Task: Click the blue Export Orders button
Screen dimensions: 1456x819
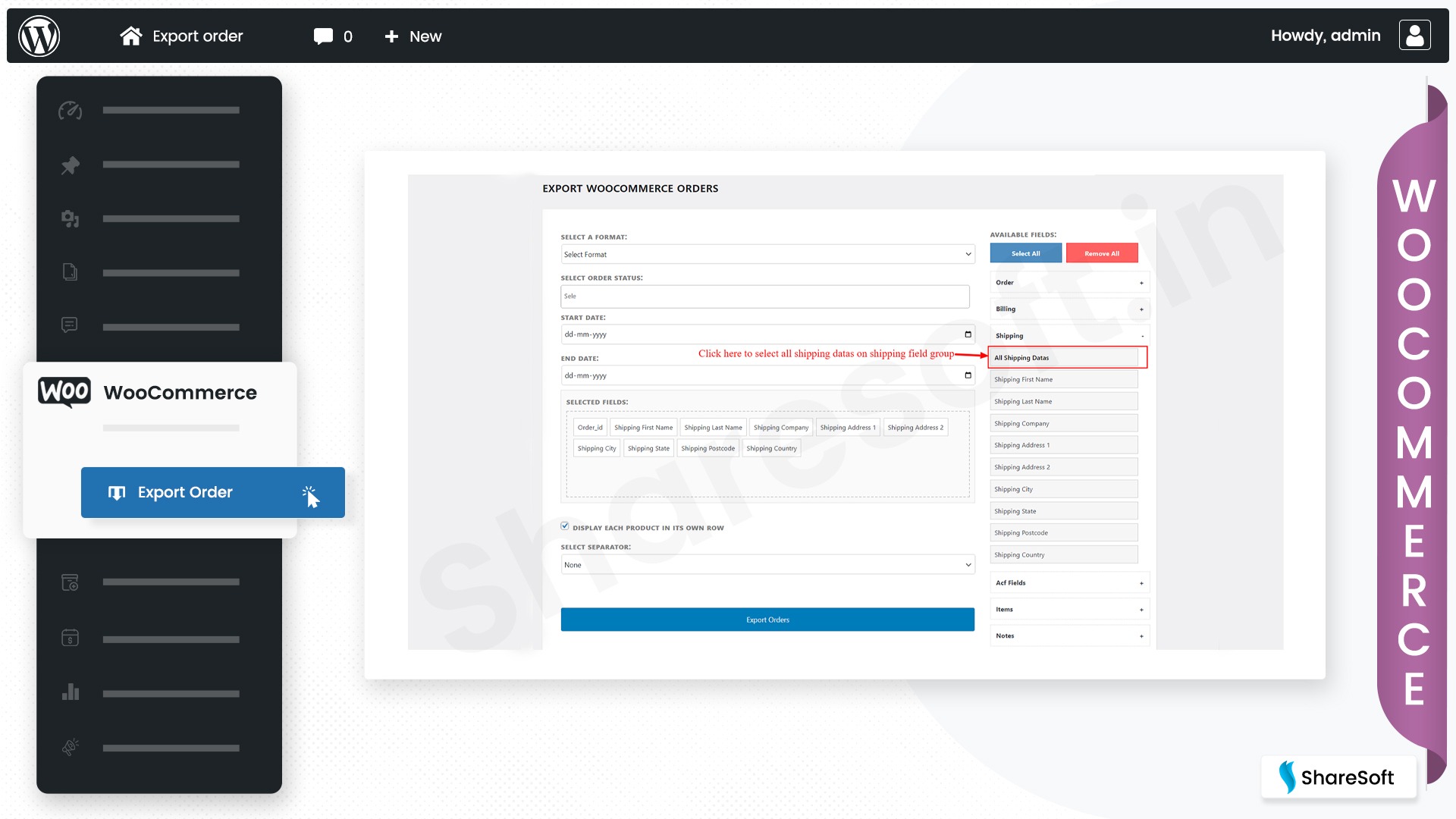Action: (767, 620)
